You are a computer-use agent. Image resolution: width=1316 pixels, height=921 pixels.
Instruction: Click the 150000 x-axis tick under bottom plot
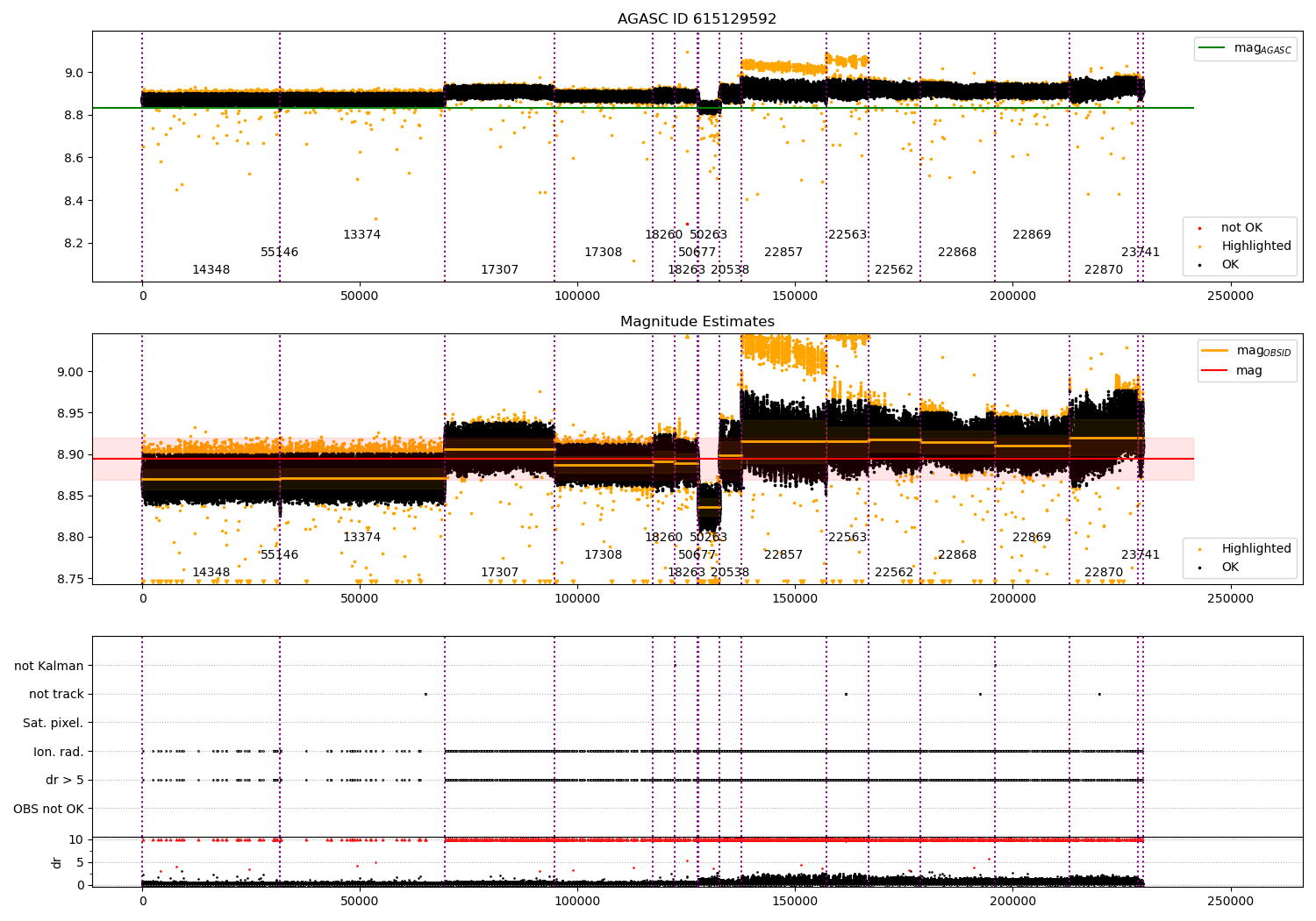(795, 901)
